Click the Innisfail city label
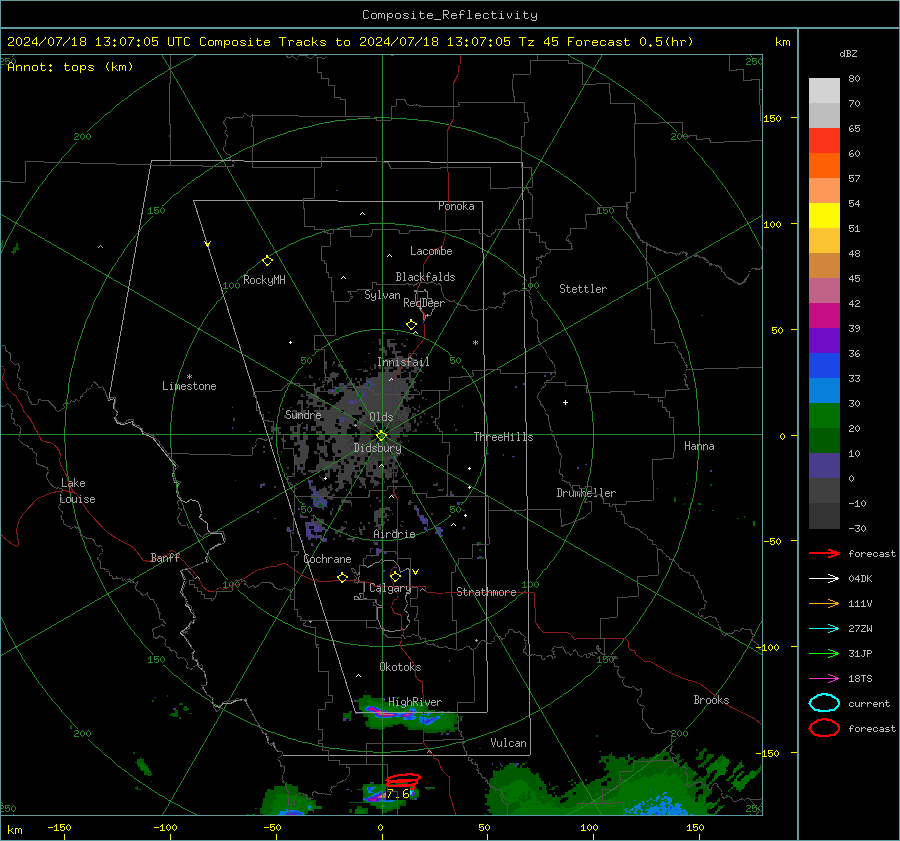 click(403, 362)
